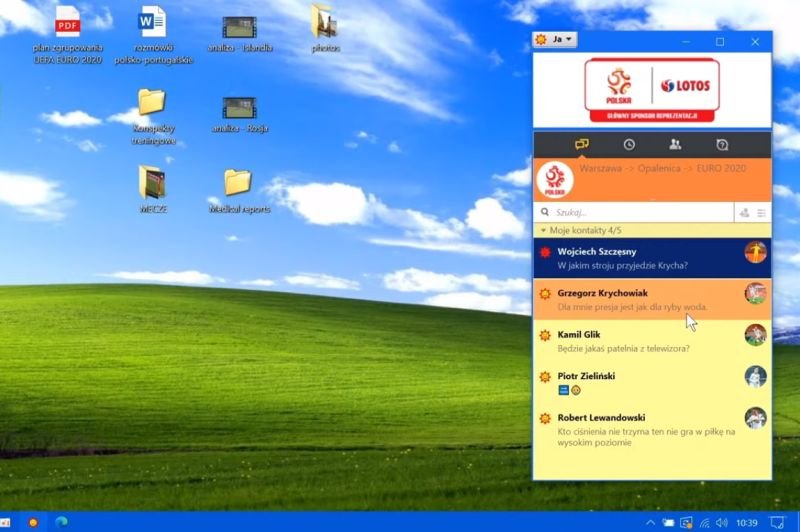
Task: Open the contact list options menu icon
Action: (762, 213)
